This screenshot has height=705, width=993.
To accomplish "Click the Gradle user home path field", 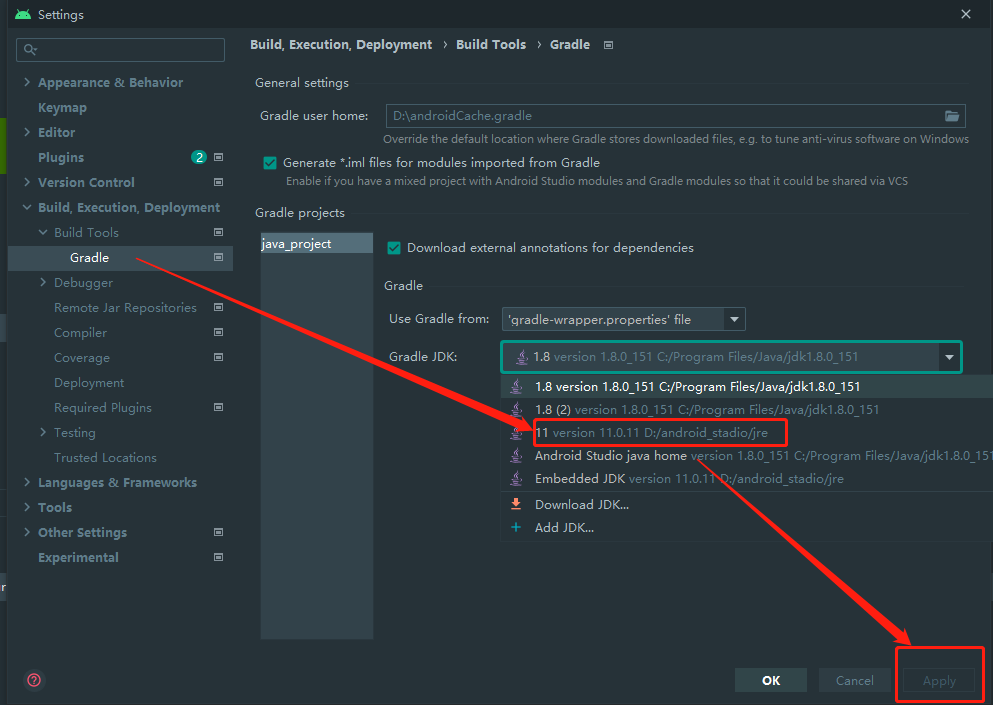I will (x=675, y=116).
